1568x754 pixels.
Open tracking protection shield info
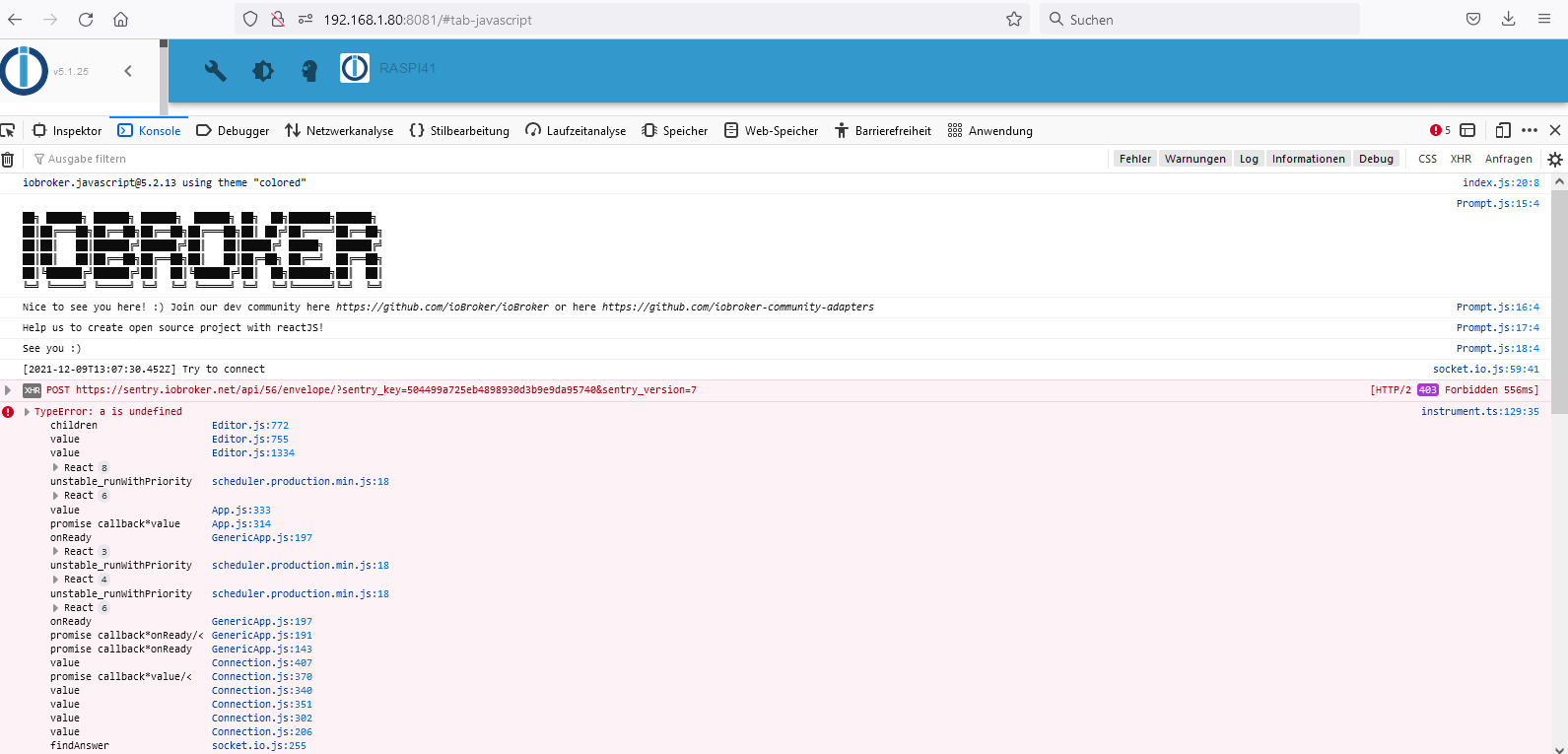coord(250,20)
